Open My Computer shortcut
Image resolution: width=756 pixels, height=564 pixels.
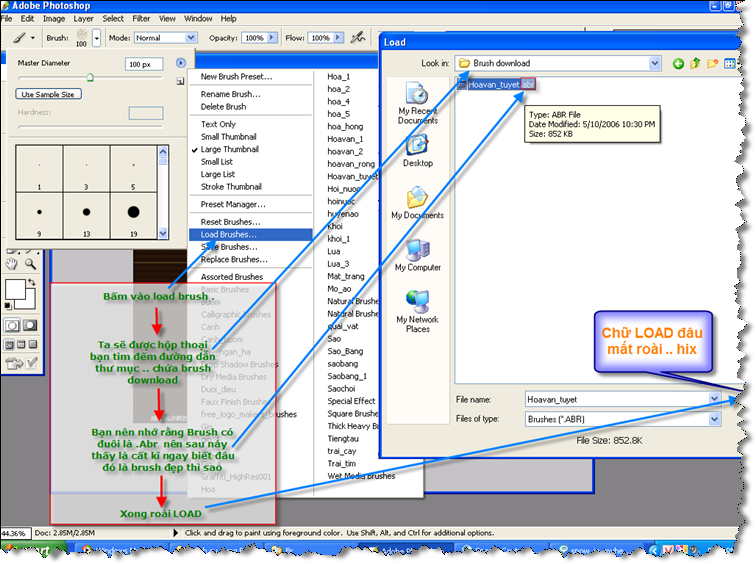pyautogui.click(x=418, y=255)
